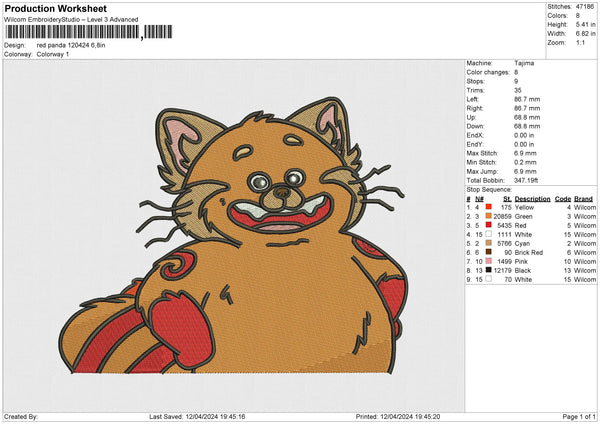Click the Last Saved timestamp 12/04/2024 19:45:16

[x=215, y=416]
